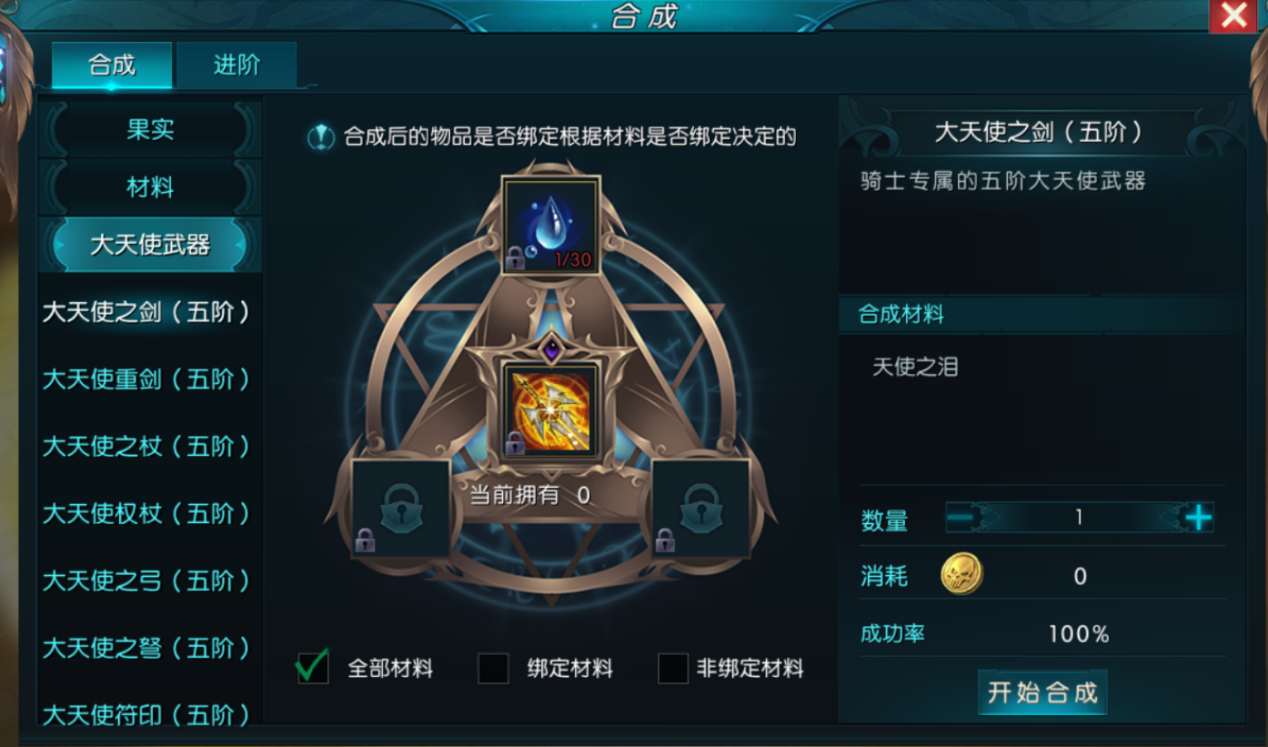The width and height of the screenshot is (1268, 747).
Task: Switch to the 进阶 tab
Action: (x=237, y=65)
